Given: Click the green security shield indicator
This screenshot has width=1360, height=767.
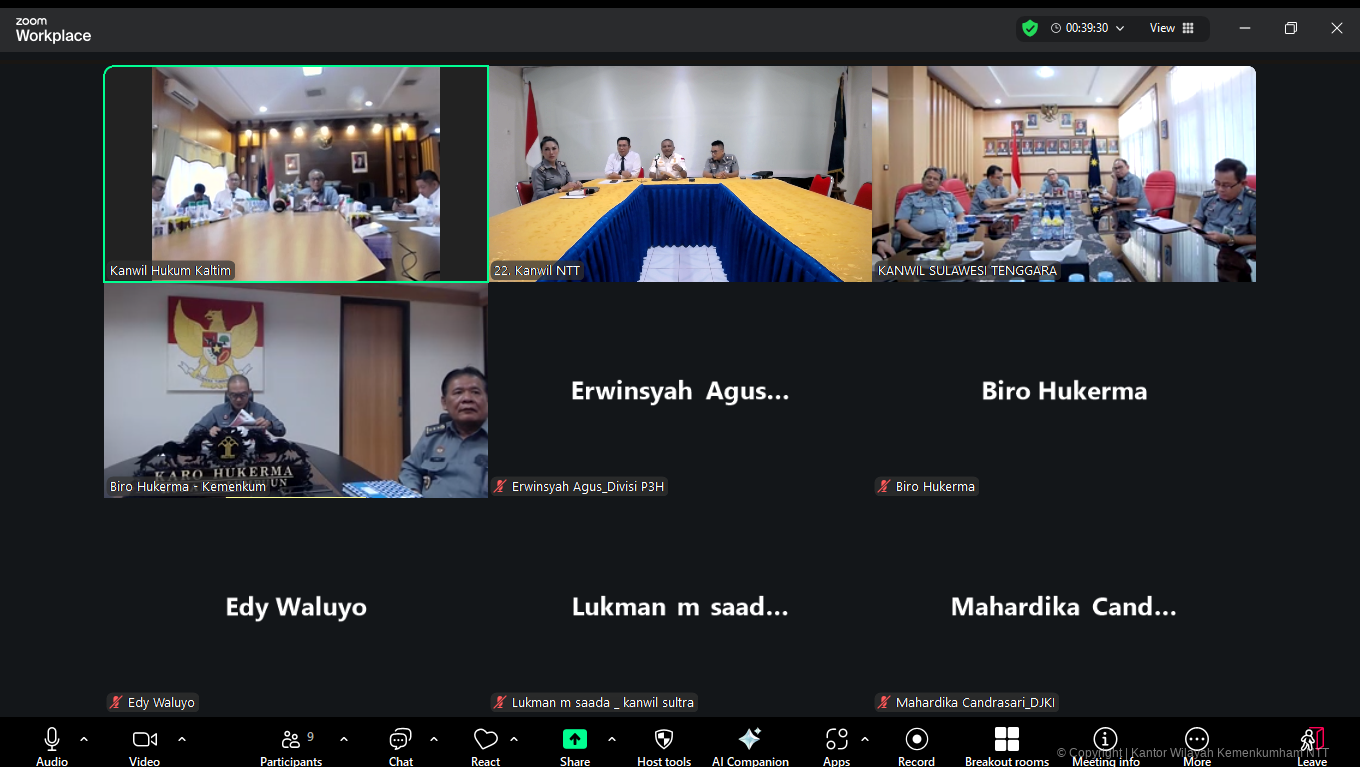Looking at the screenshot, I should coord(1029,28).
